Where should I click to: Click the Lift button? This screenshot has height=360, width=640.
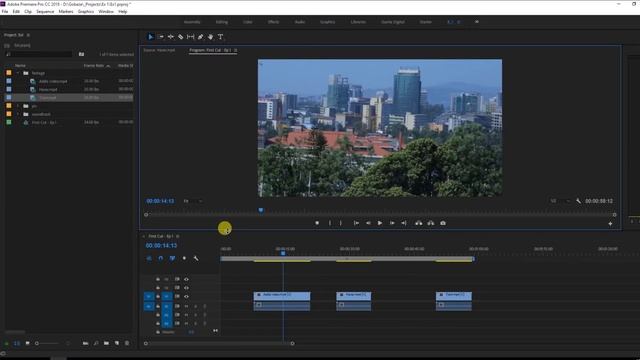[x=419, y=223]
